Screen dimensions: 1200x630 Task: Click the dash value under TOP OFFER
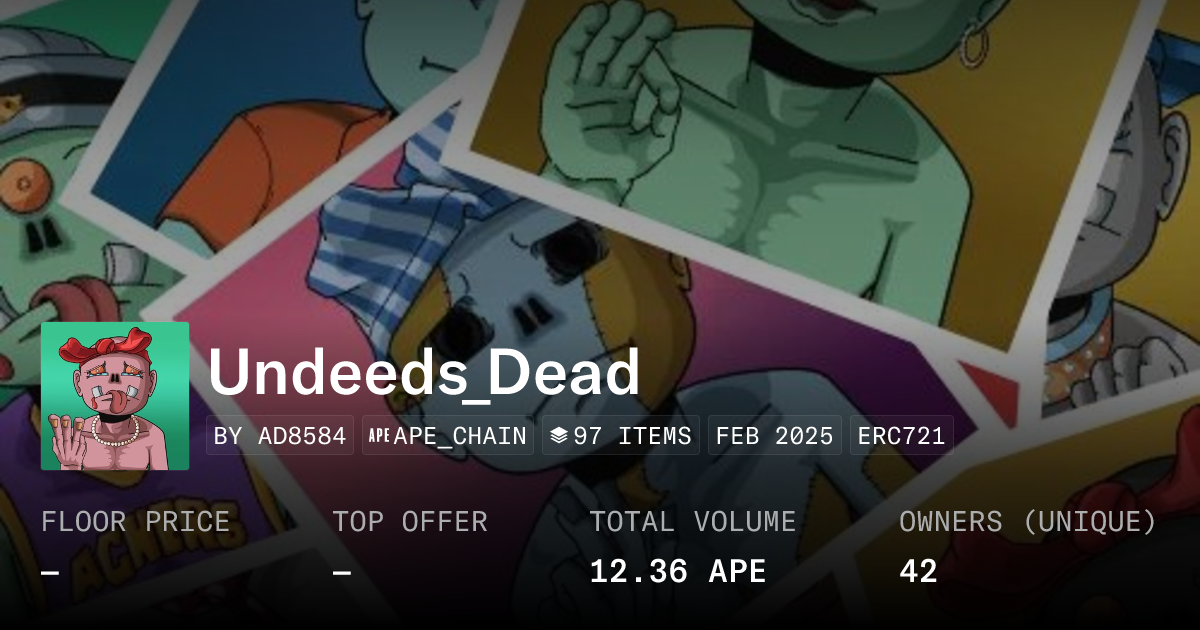point(342,572)
